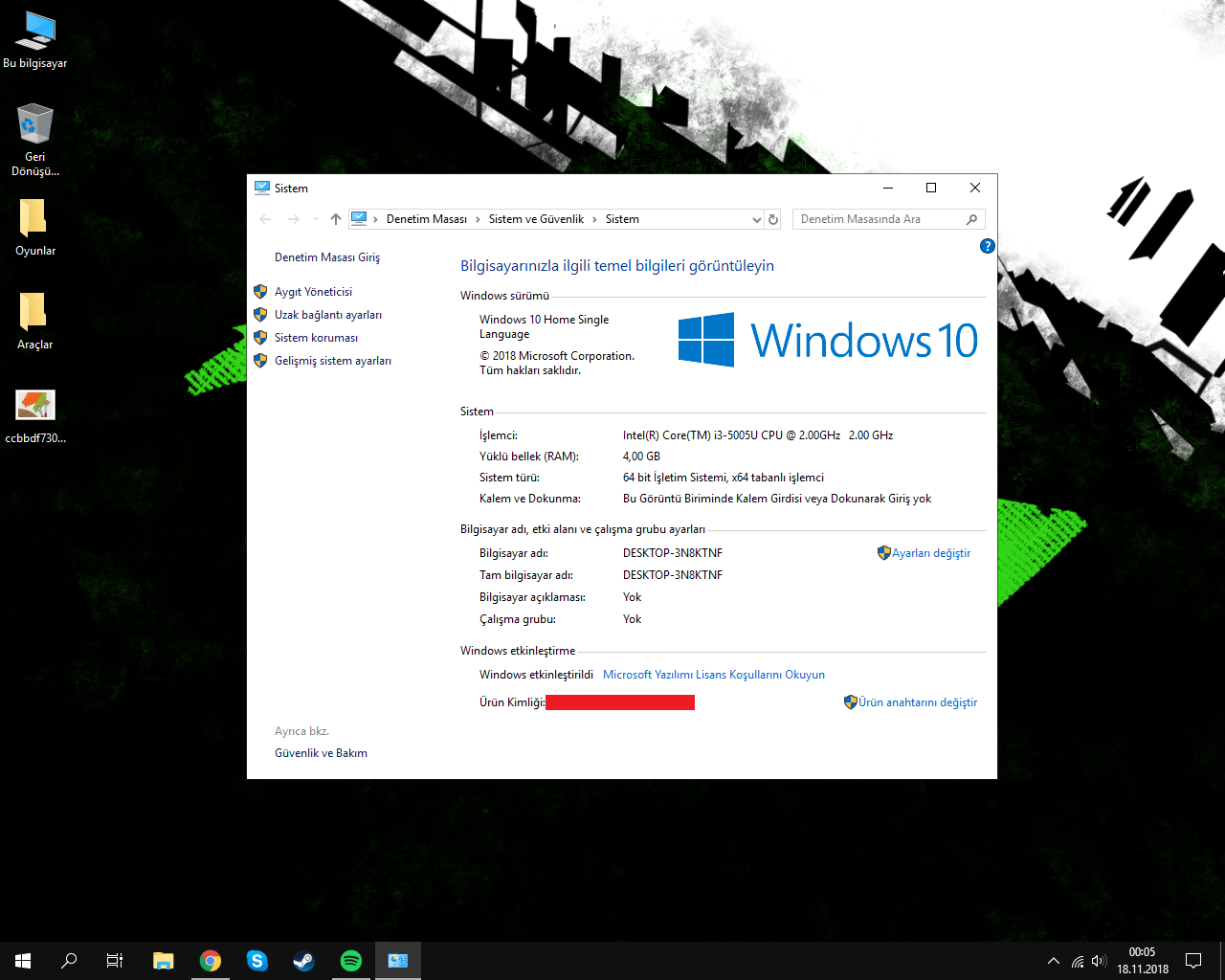Viewport: 1225px width, 980px height.
Task: Click the forward arrow in Sistem window
Action: [293, 219]
